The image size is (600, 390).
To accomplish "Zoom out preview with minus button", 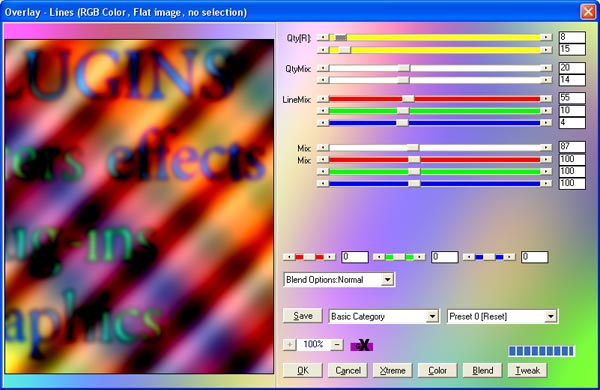I will click(337, 345).
